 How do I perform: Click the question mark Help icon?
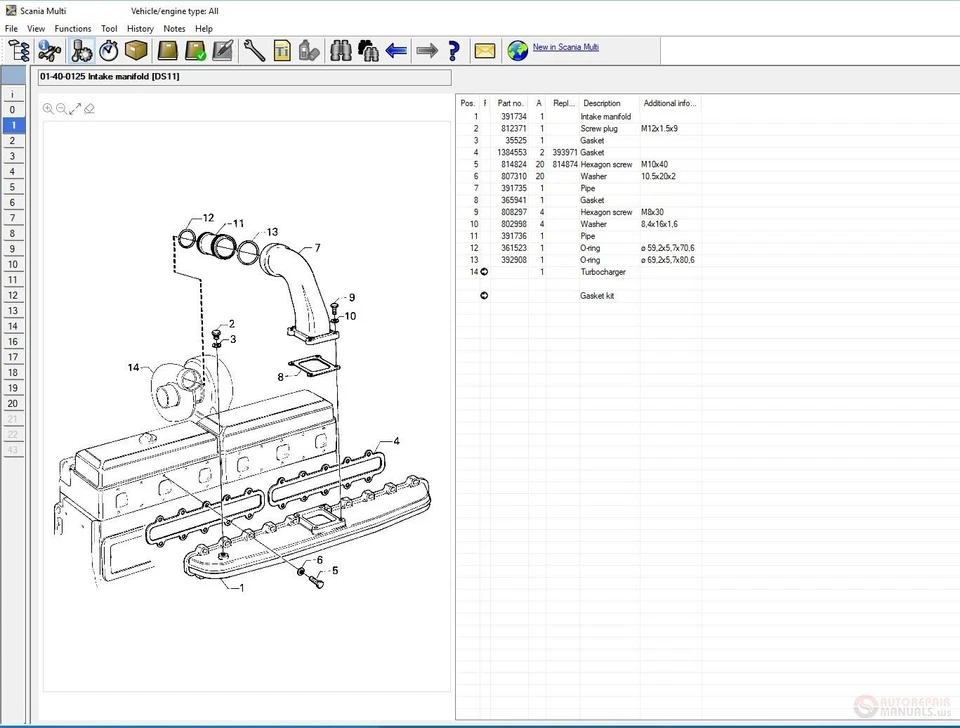[x=454, y=50]
